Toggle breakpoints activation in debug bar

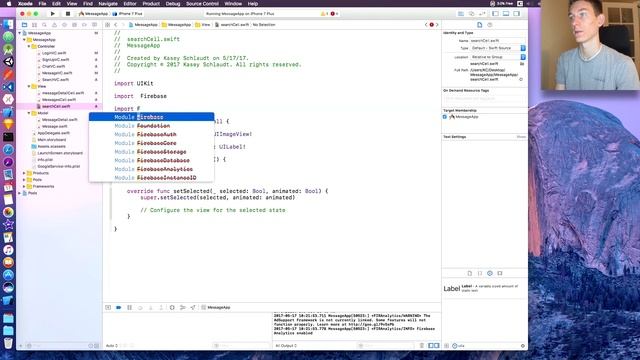[119, 307]
